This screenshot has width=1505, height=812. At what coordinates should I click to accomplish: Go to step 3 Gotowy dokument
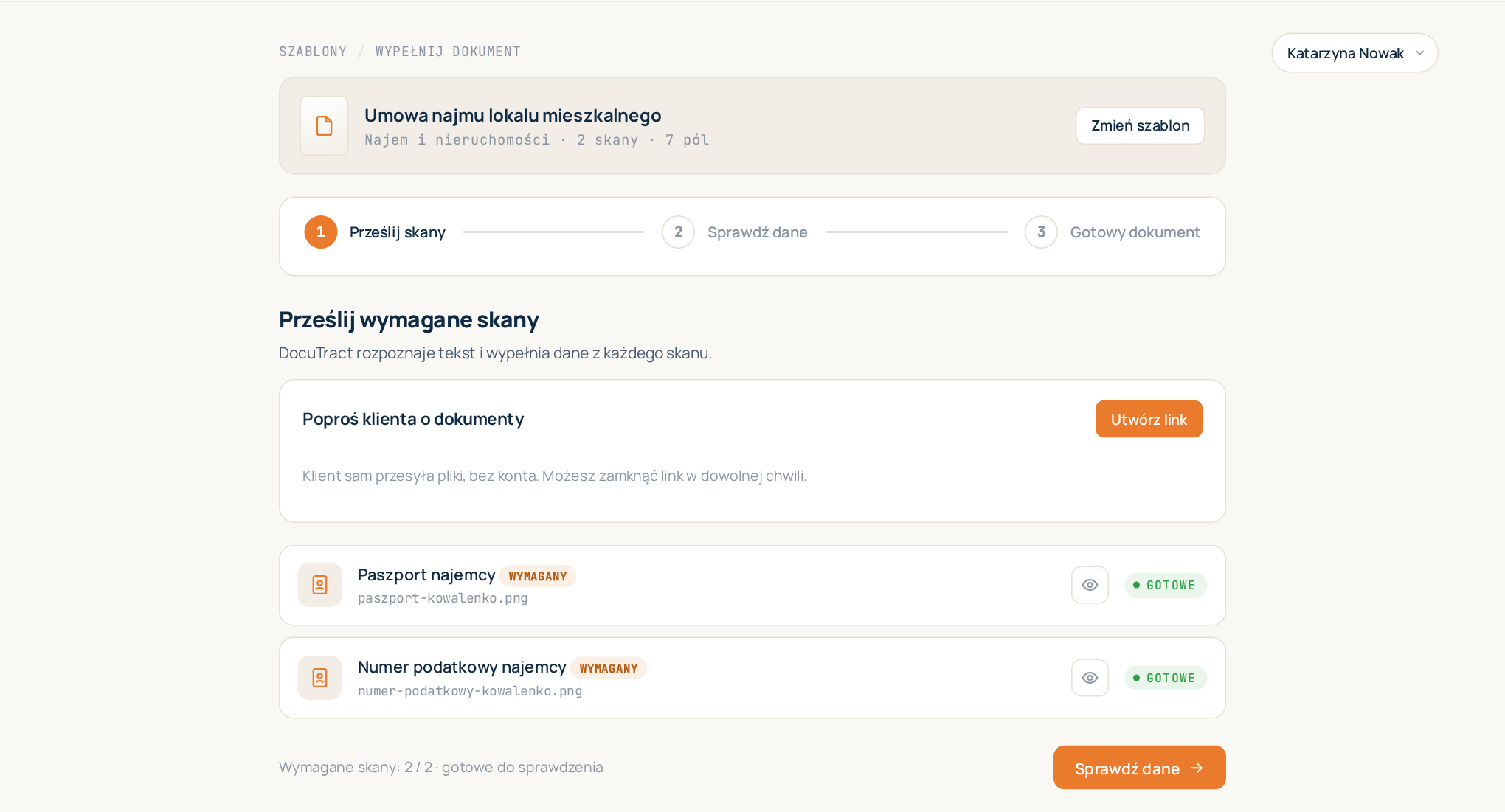coord(1113,232)
